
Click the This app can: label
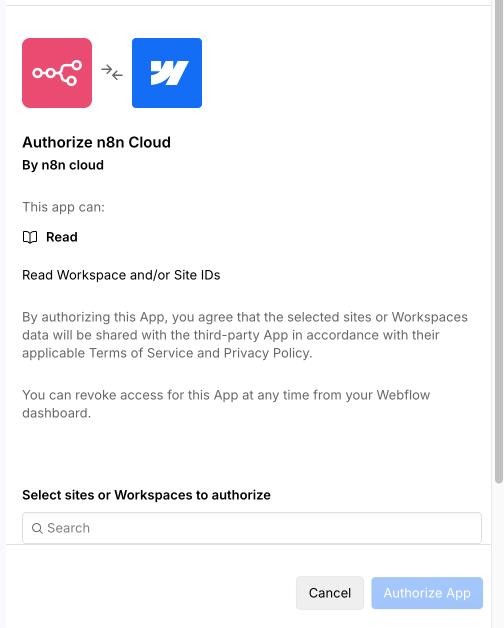[63, 207]
